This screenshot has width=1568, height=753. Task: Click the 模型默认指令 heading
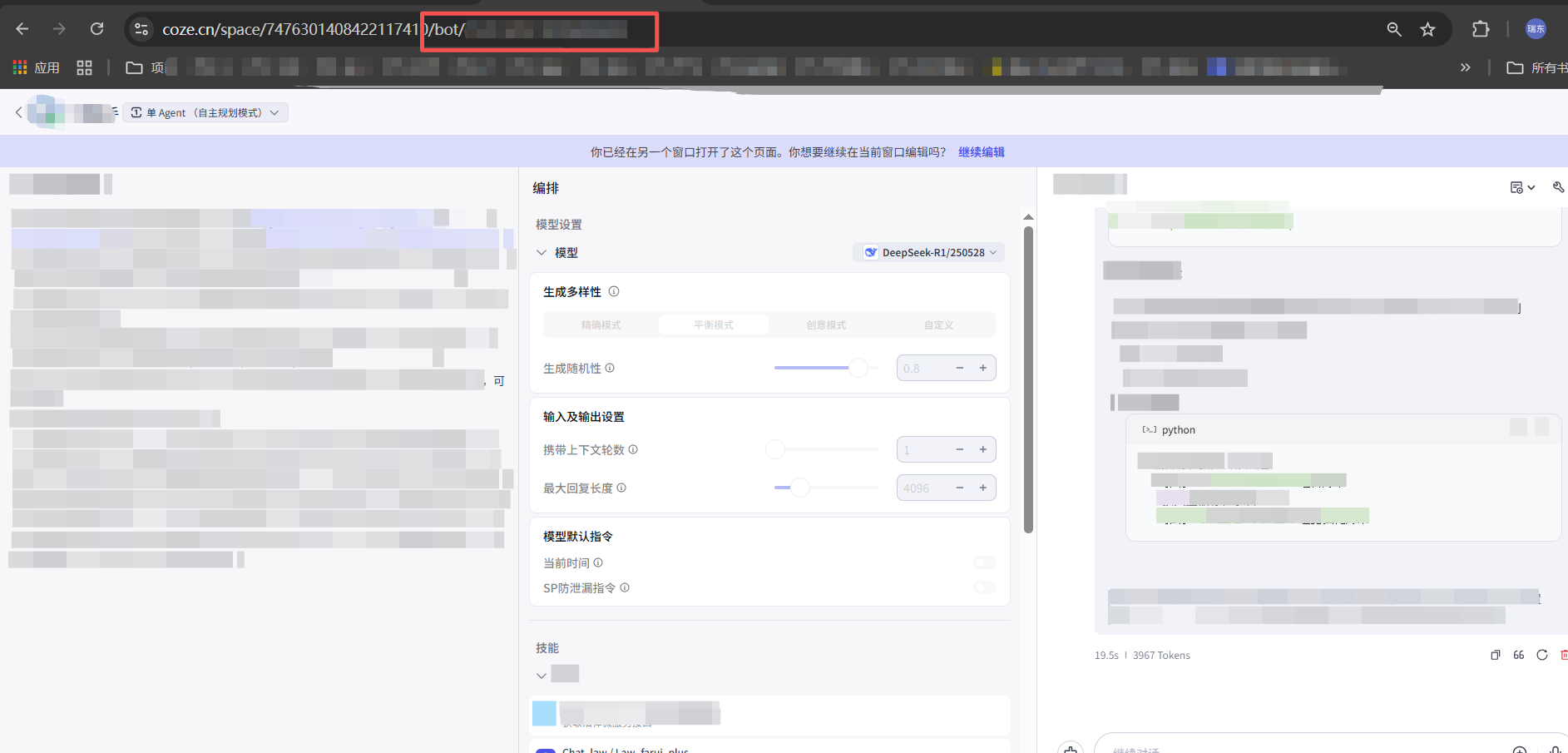[x=578, y=537]
